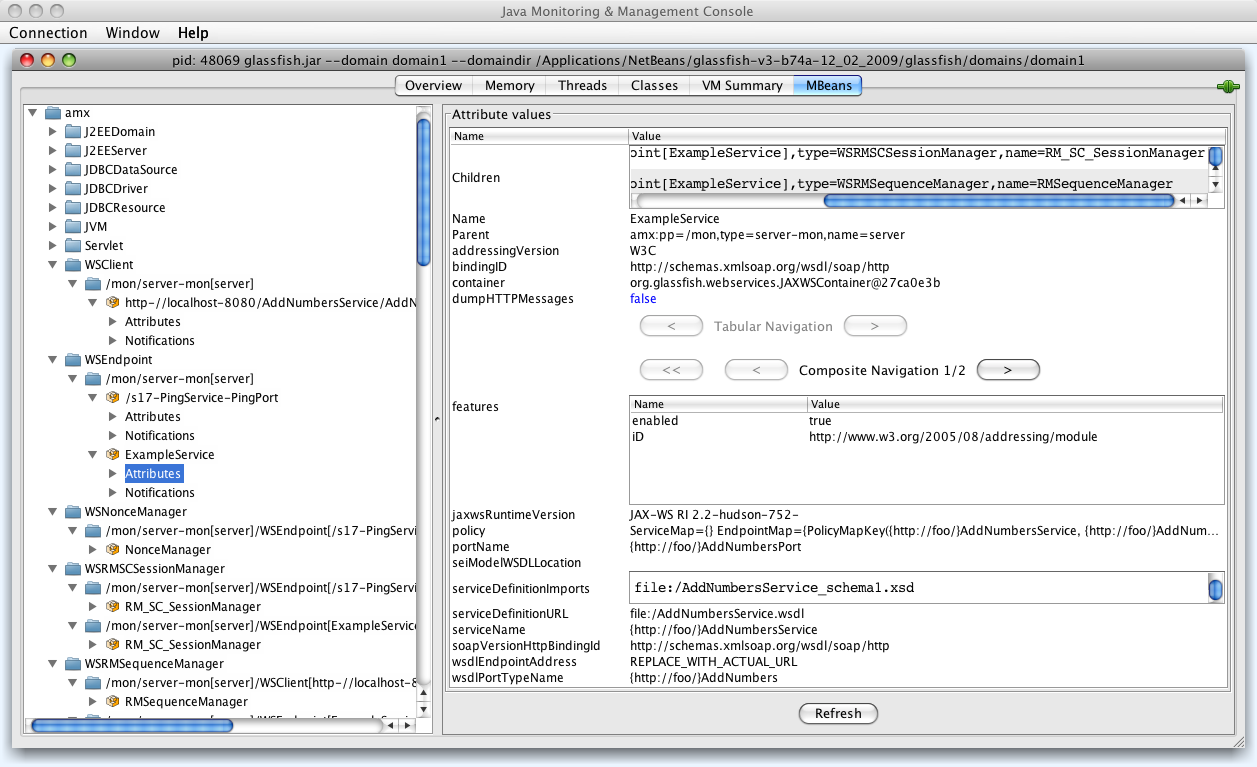This screenshot has height=767, width=1257.
Task: Expand Notifications under ExampleService
Action: [113, 493]
